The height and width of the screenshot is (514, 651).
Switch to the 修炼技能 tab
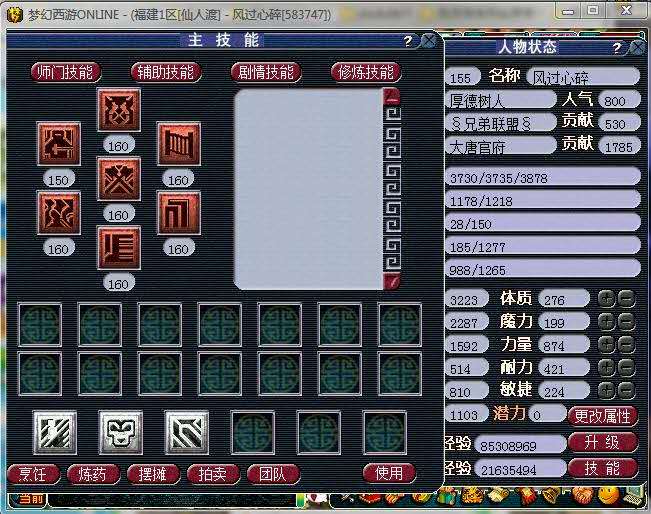click(x=366, y=73)
